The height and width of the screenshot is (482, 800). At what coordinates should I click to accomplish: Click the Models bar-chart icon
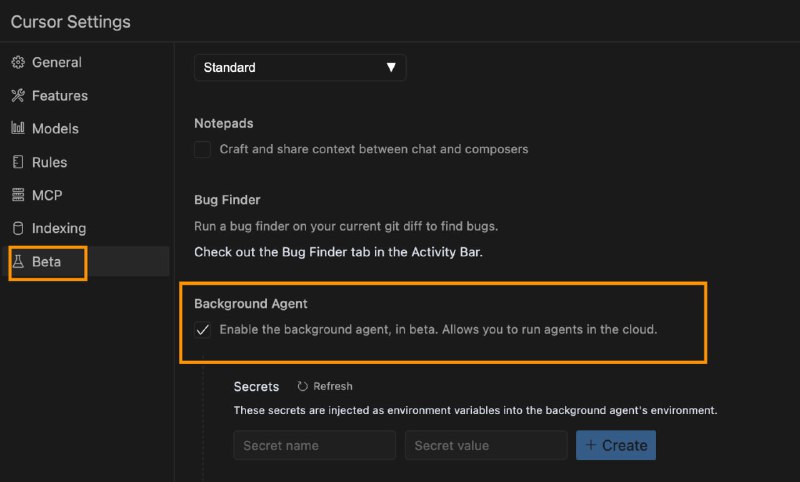[18, 128]
